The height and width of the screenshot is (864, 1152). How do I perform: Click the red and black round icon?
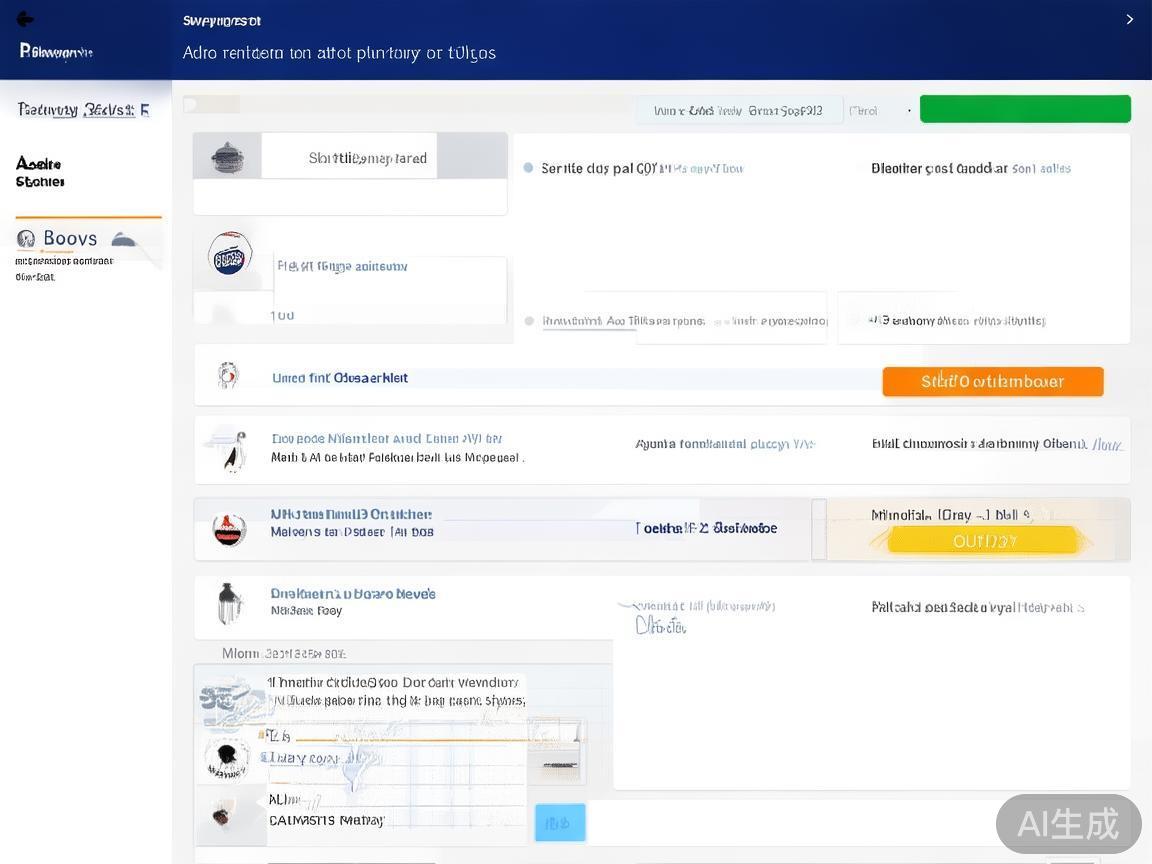click(229, 529)
